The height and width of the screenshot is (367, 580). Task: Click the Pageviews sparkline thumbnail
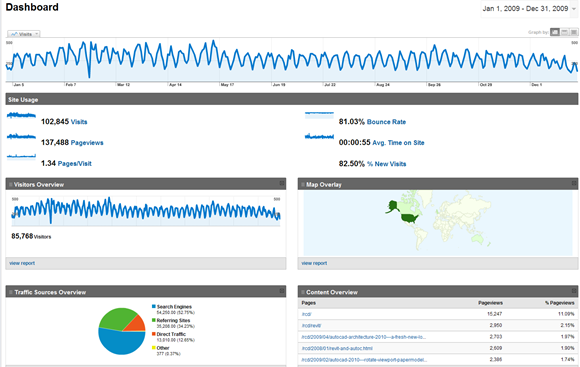(x=21, y=137)
